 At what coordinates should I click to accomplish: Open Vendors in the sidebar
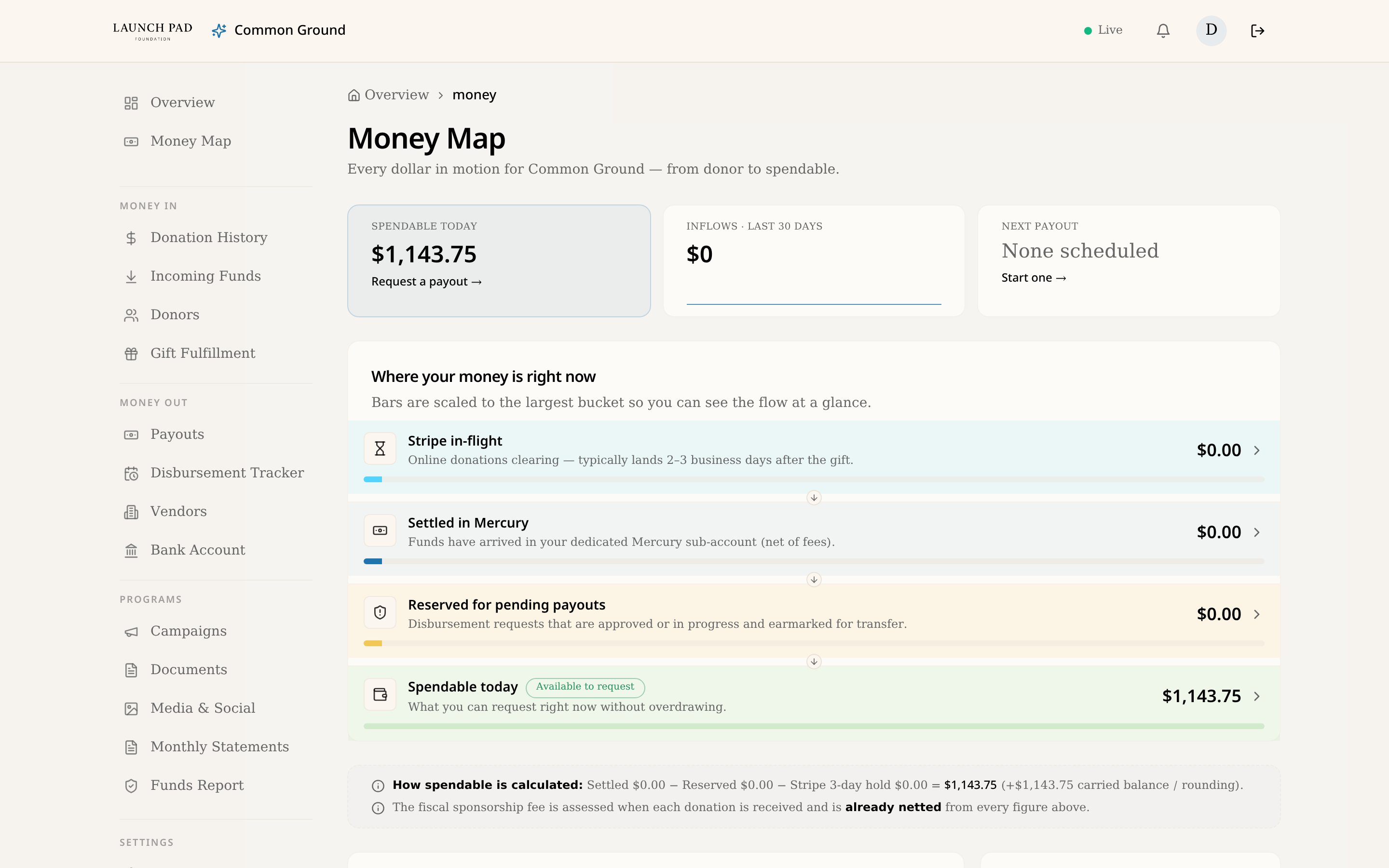(x=216, y=512)
